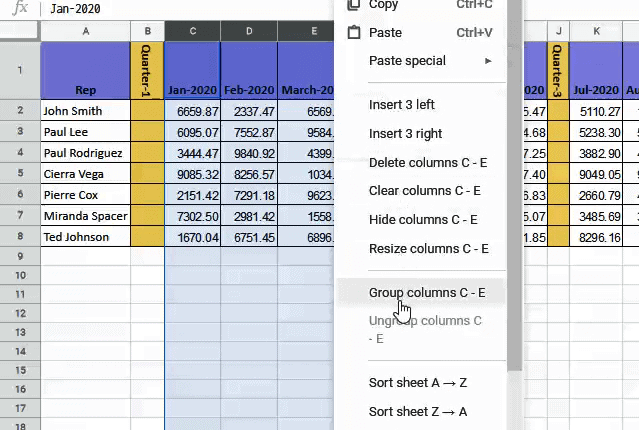Click the Quarter-1 header cell
The image size is (639, 430).
coord(147,70)
